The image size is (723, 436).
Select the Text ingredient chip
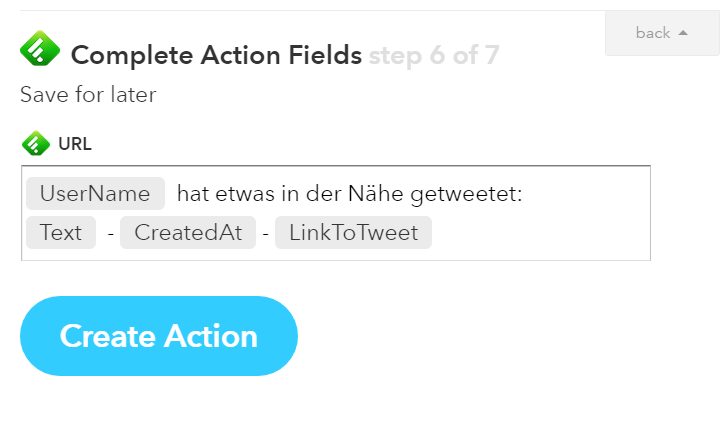[x=61, y=232]
